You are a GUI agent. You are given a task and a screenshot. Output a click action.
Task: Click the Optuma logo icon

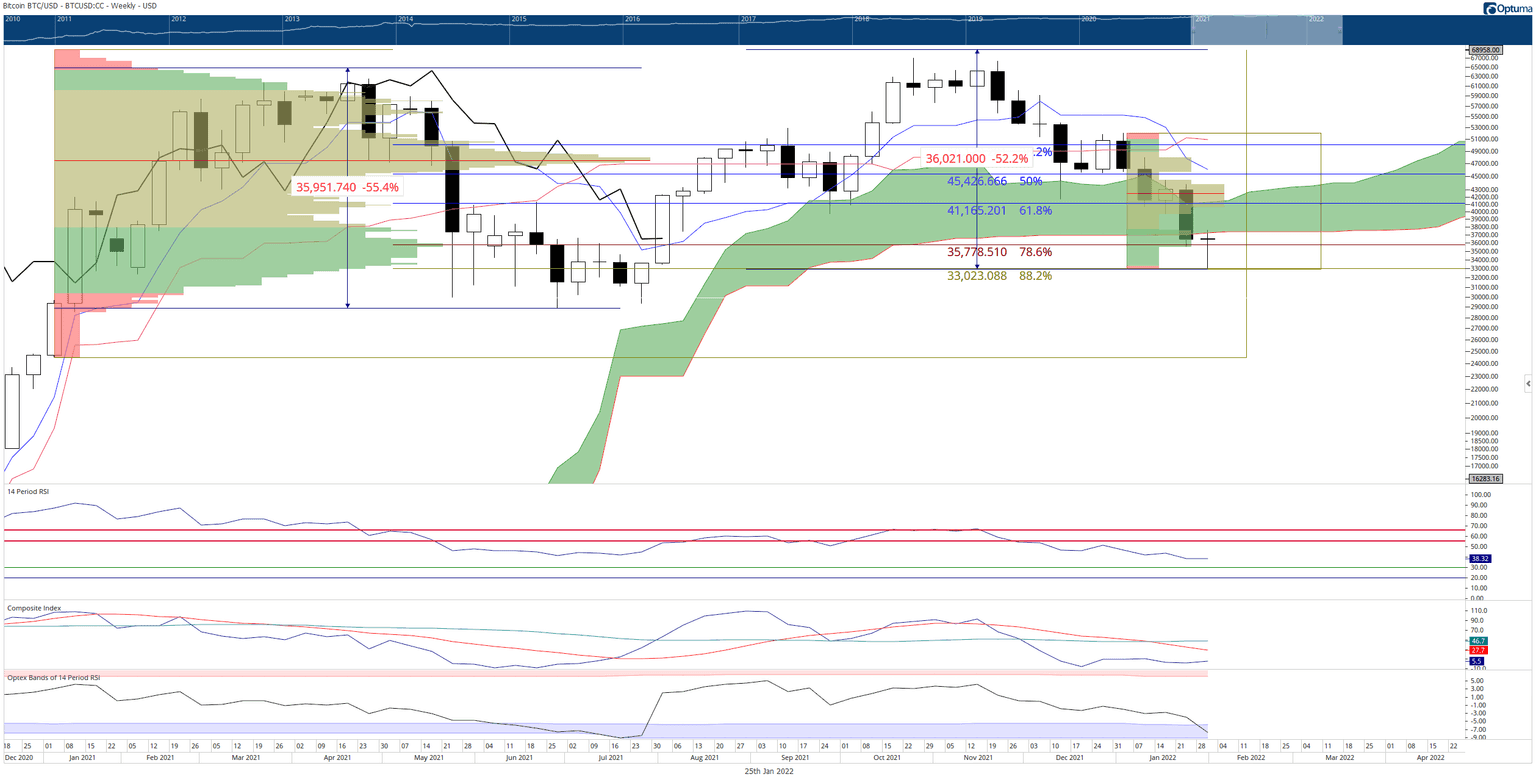pos(1492,9)
